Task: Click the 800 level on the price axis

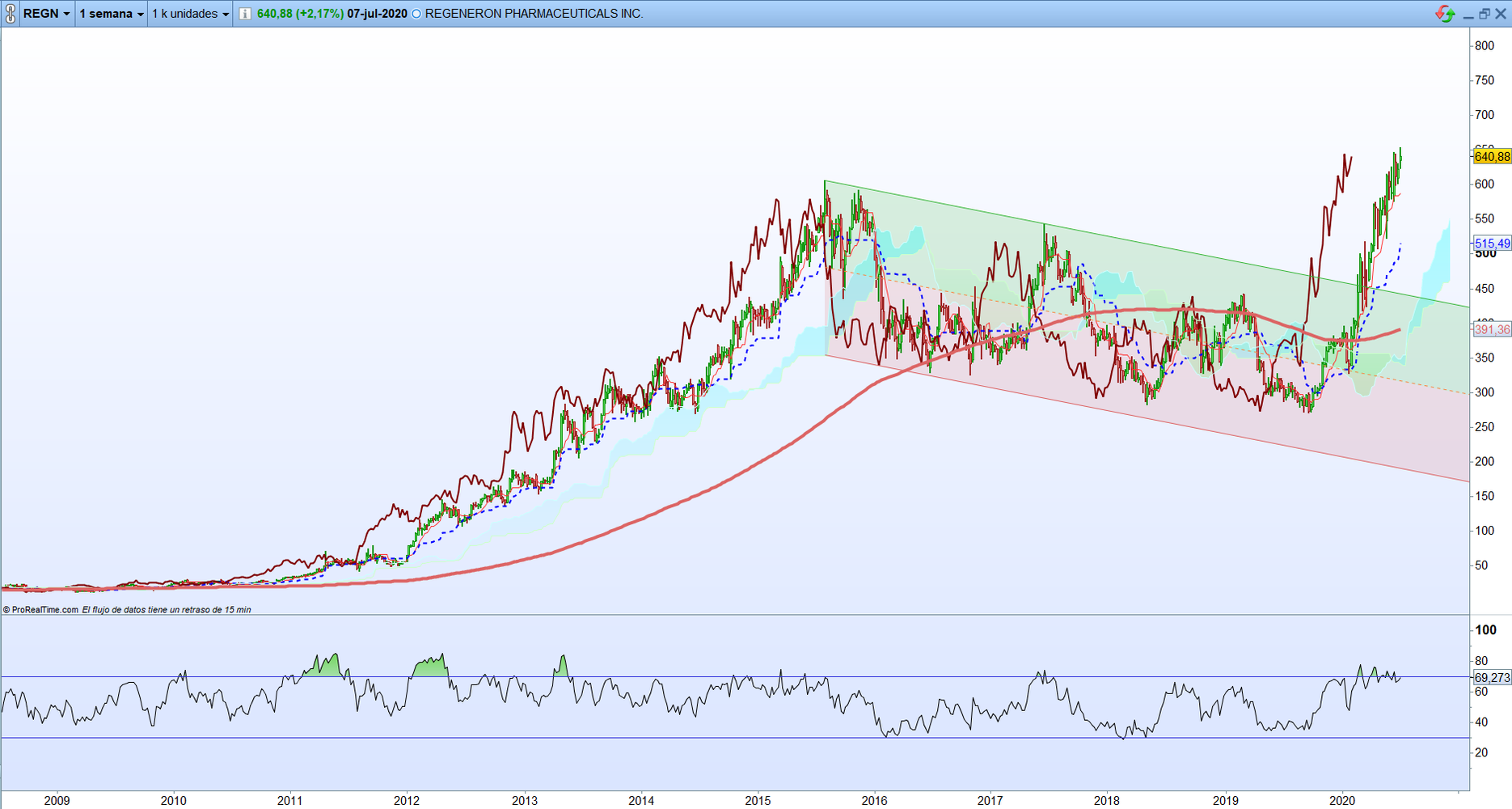Action: tap(1485, 46)
